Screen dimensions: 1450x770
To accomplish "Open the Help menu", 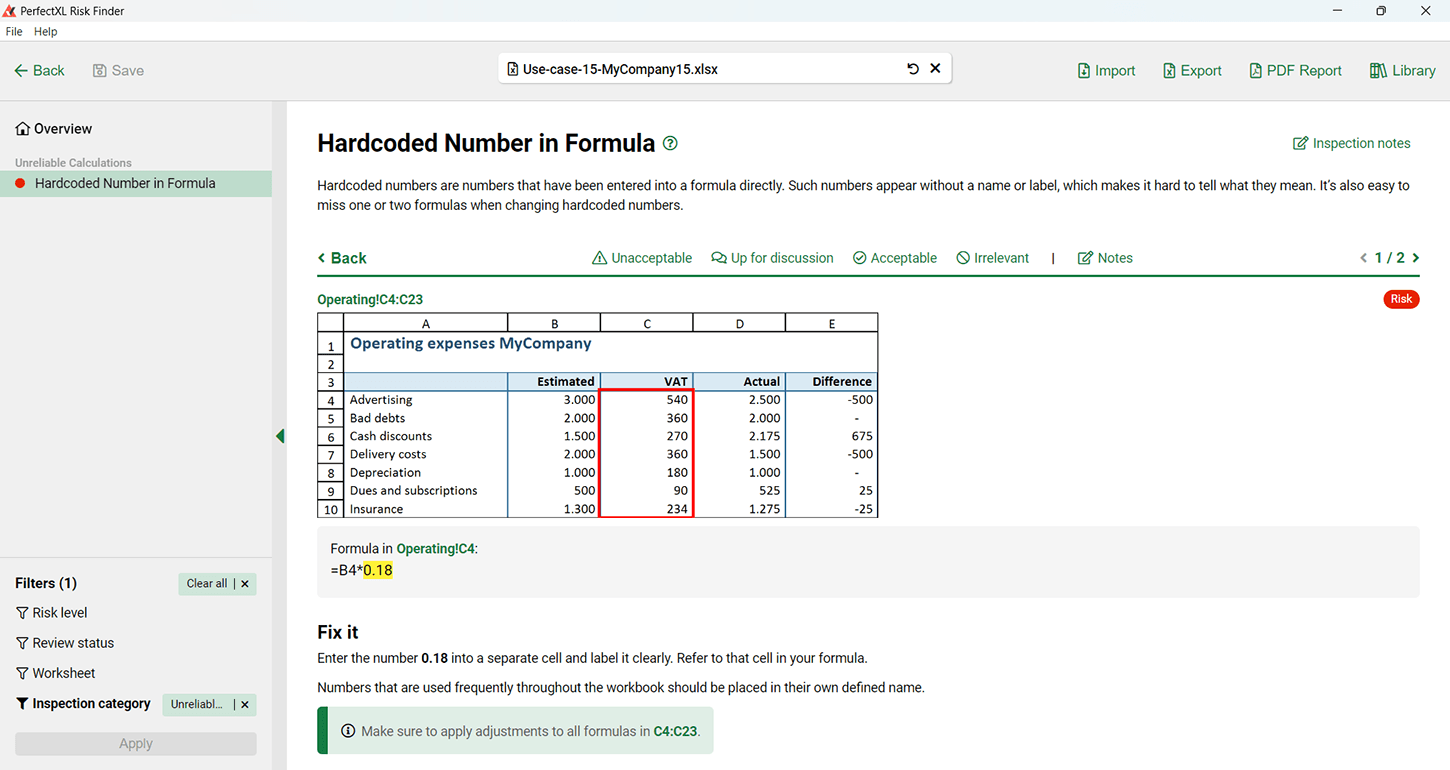I will 45,31.
